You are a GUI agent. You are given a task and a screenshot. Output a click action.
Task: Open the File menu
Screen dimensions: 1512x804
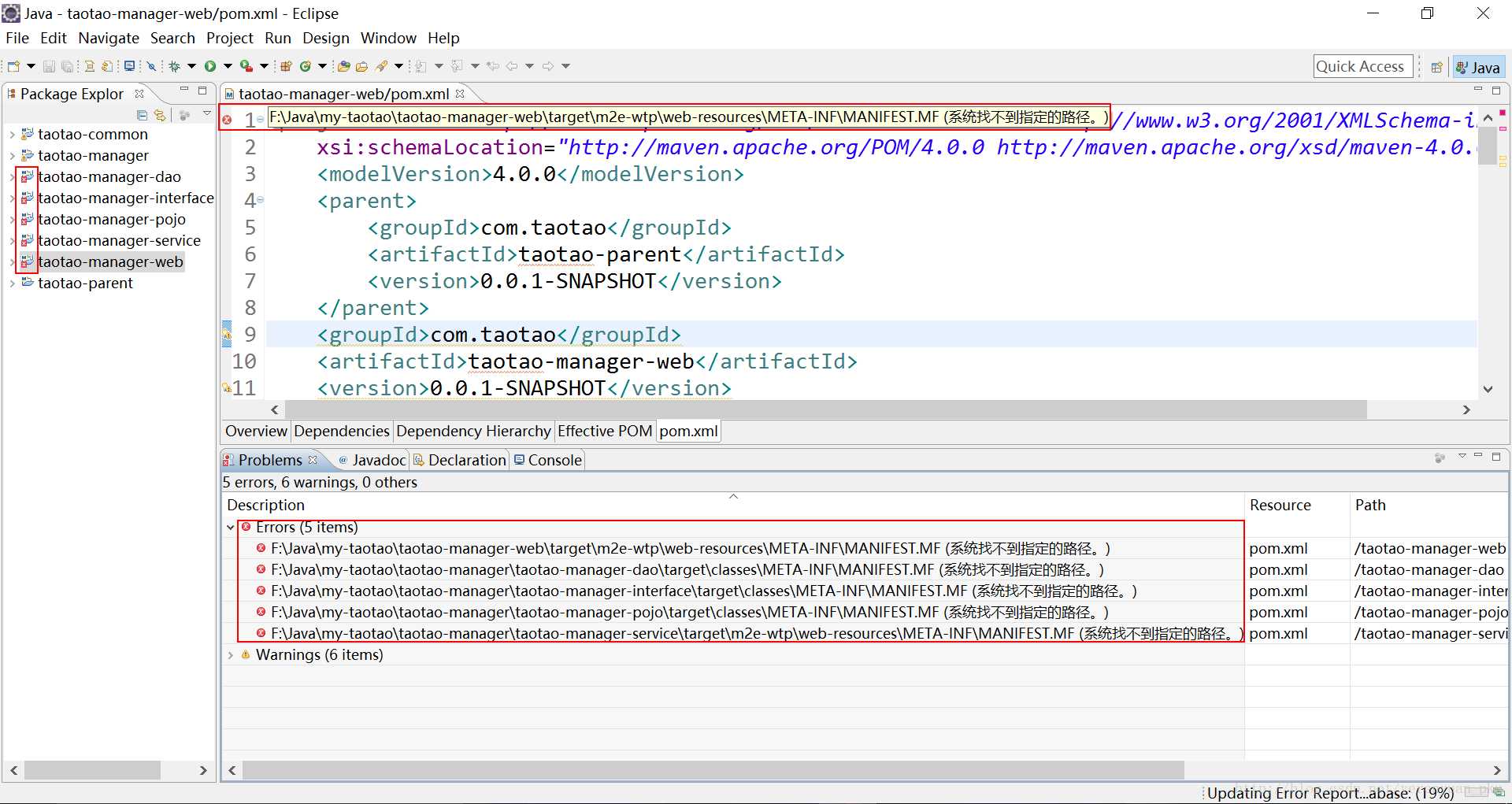17,38
